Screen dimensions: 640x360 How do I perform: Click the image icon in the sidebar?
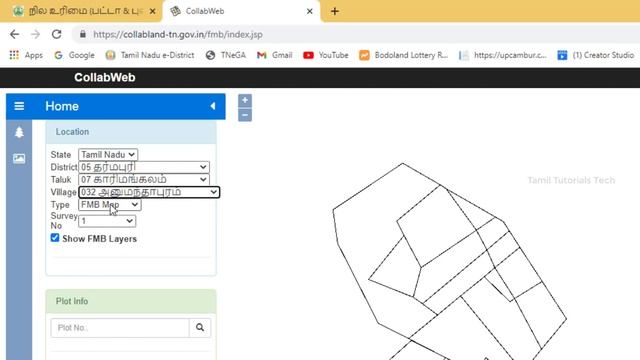[x=19, y=158]
